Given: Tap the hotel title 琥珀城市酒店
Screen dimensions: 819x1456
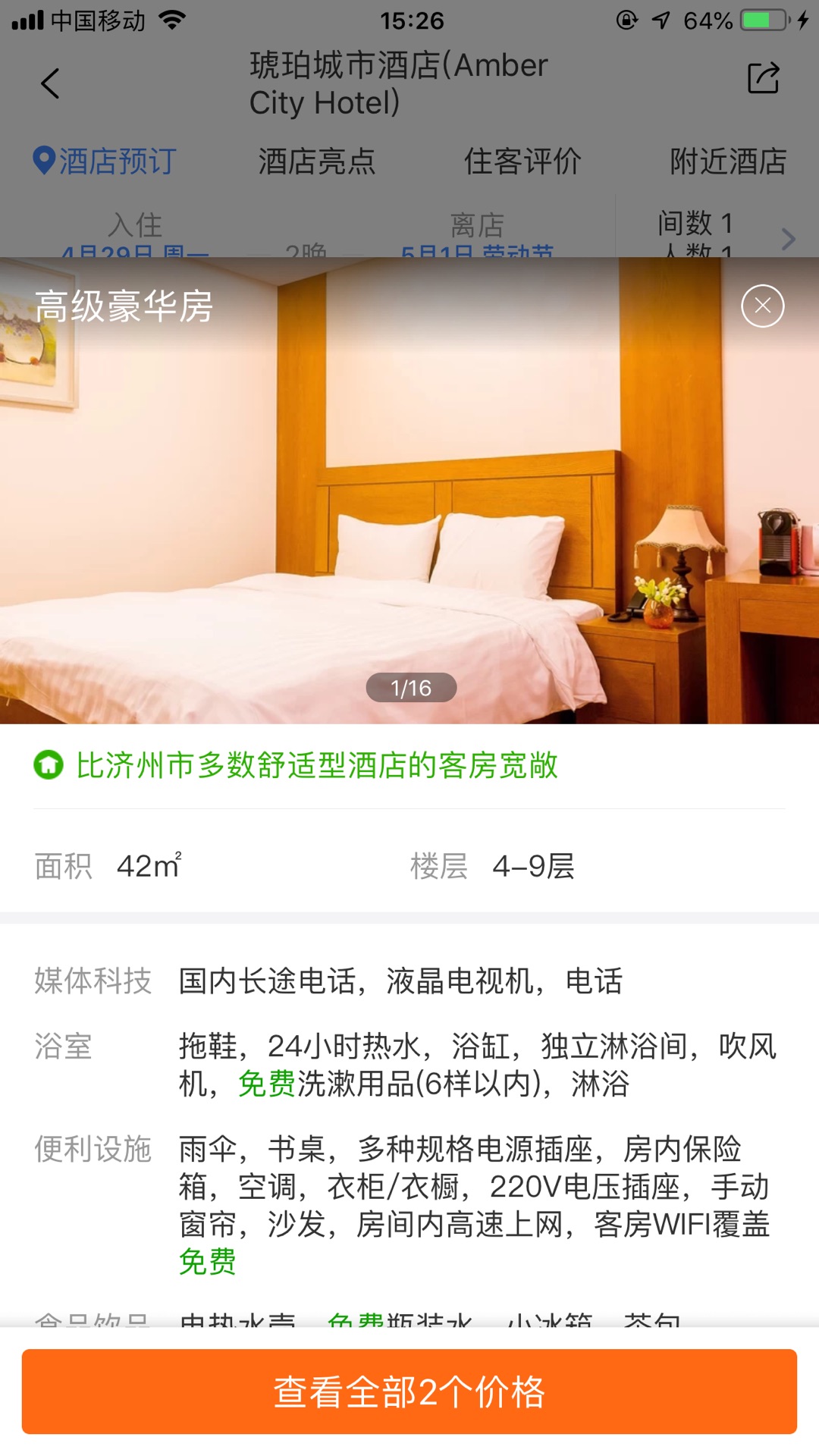Looking at the screenshot, I should [x=399, y=83].
